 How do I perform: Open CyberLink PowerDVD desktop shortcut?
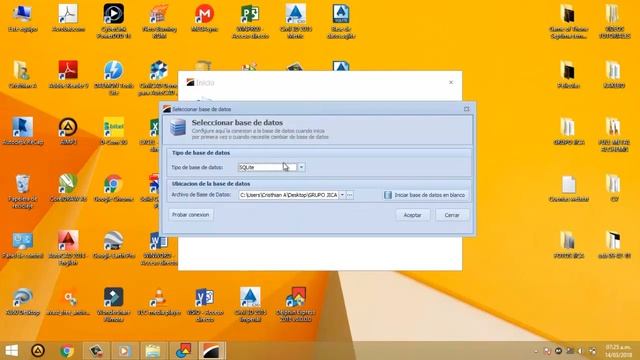click(113, 21)
